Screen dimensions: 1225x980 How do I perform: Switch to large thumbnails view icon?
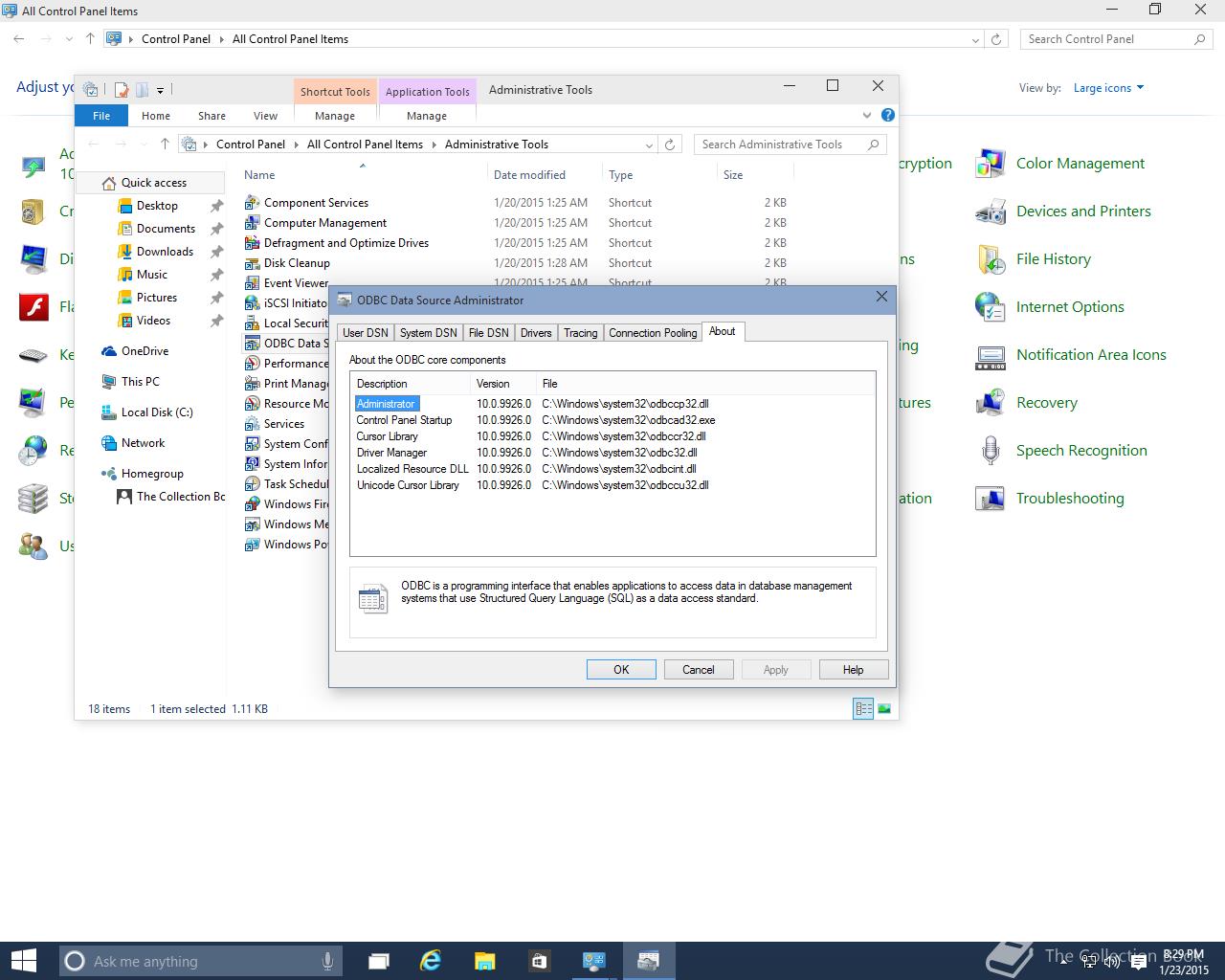884,708
